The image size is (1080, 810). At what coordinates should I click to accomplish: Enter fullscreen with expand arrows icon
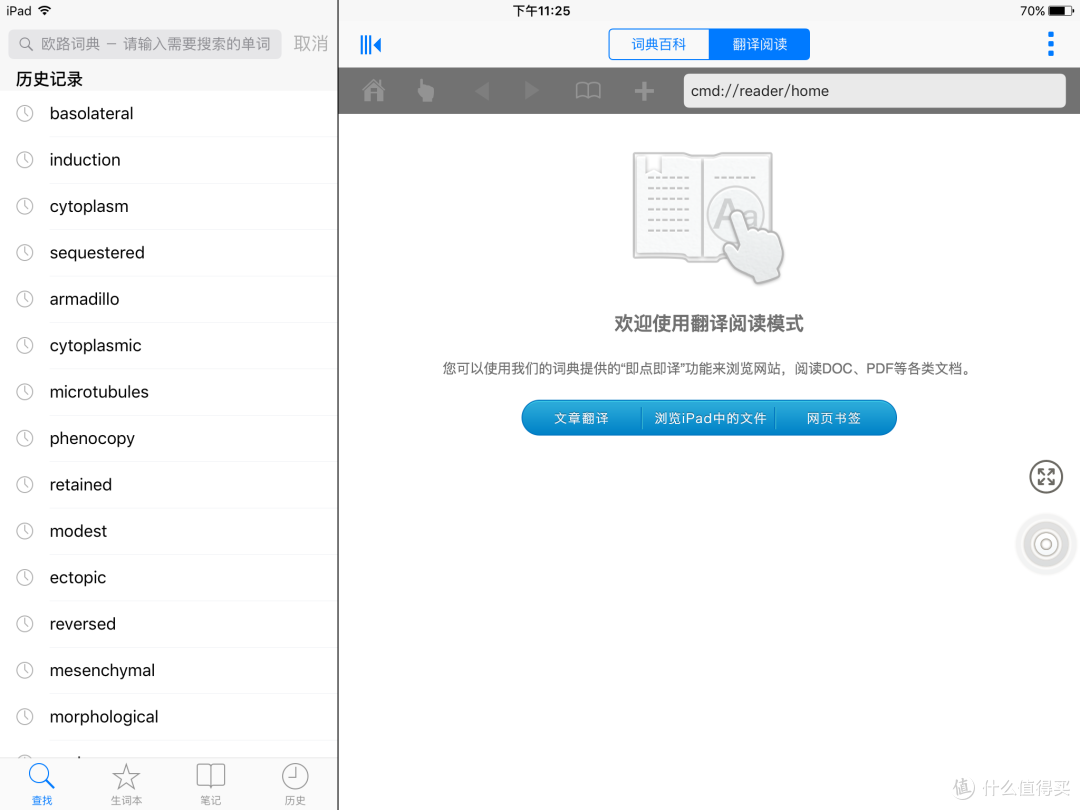[x=1046, y=477]
